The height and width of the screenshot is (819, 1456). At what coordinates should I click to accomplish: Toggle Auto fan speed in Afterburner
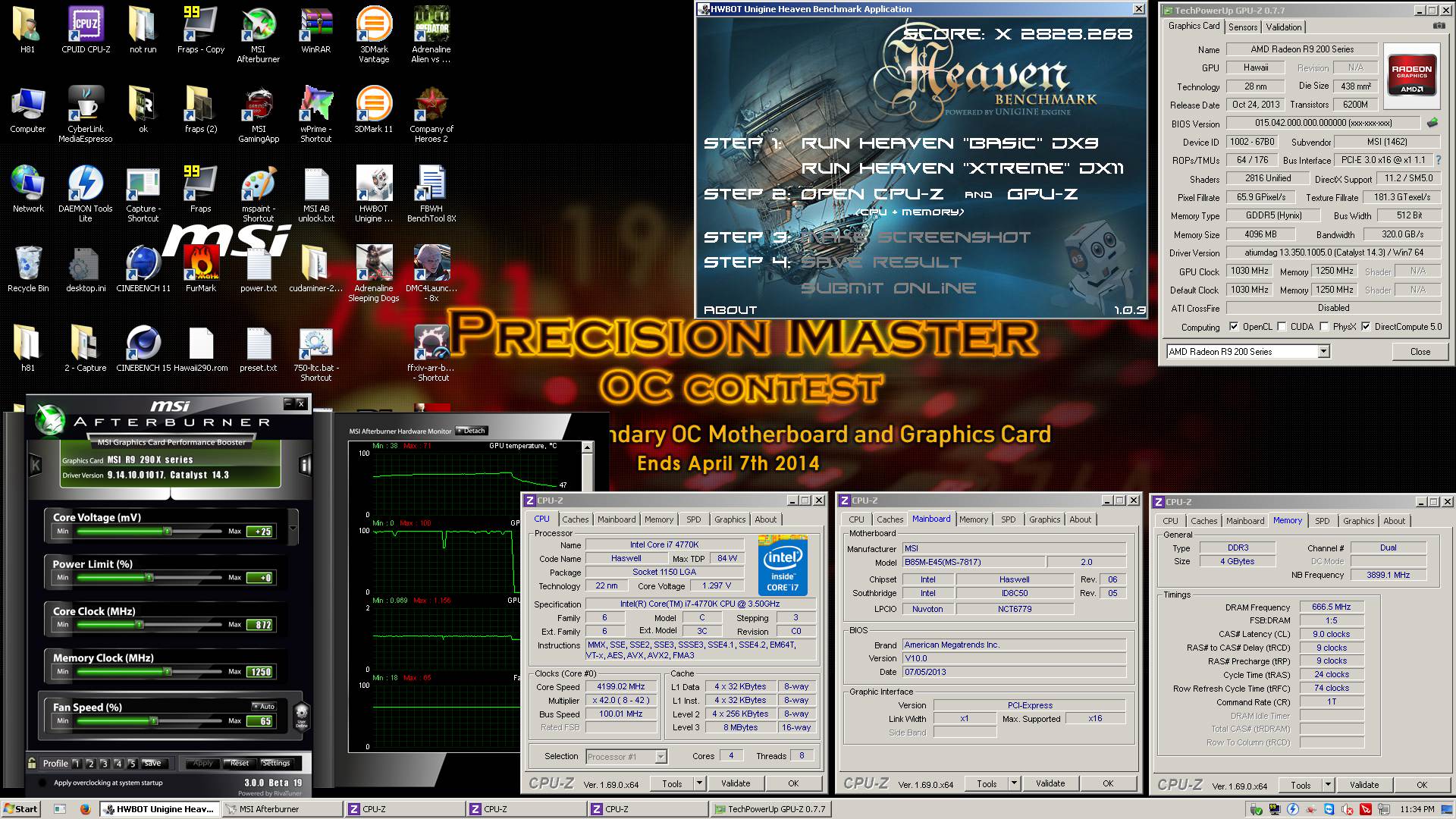264,706
